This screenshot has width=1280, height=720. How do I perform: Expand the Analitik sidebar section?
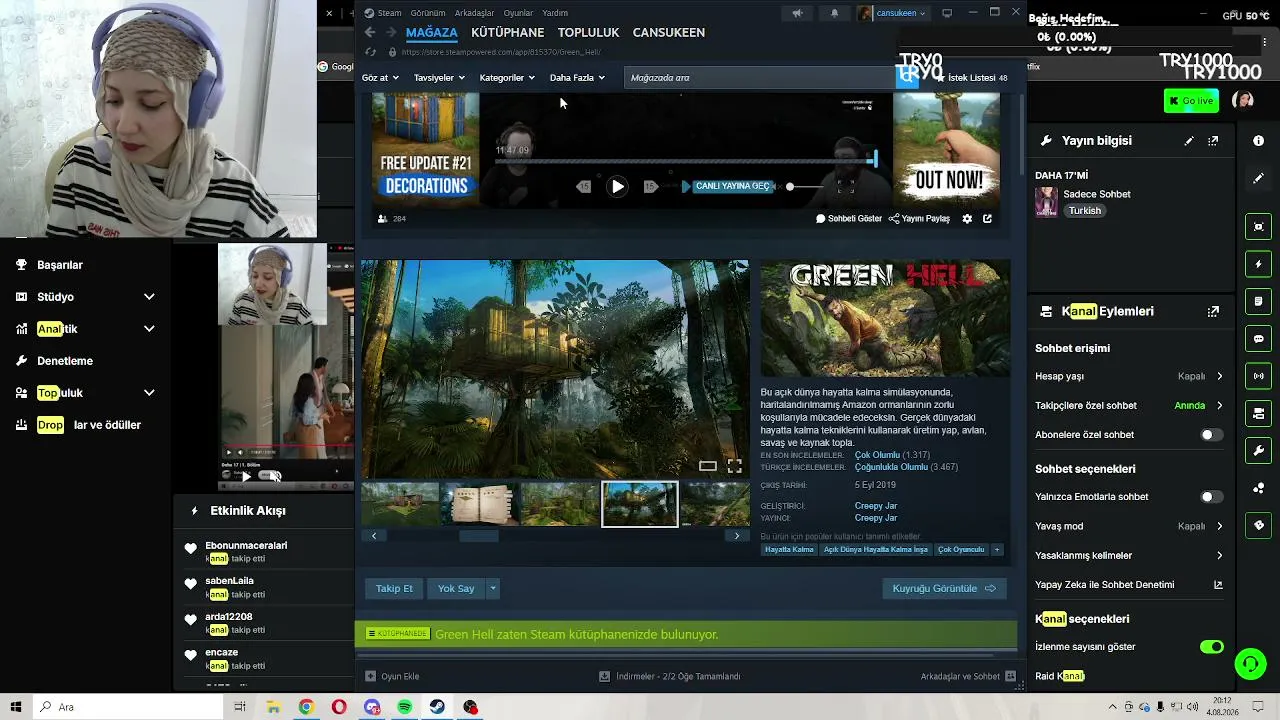149,329
